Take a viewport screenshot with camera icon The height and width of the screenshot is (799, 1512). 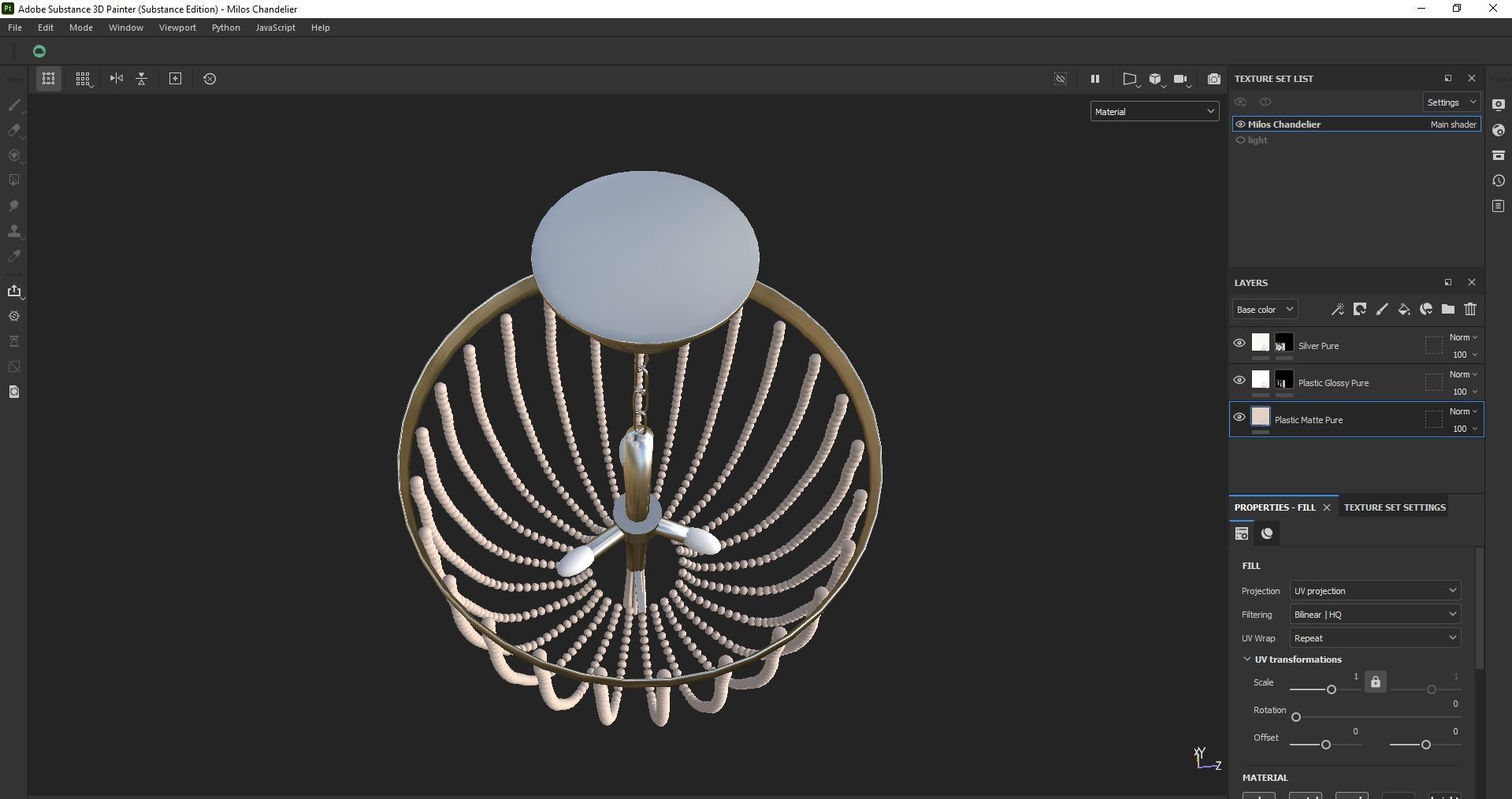coord(1214,79)
